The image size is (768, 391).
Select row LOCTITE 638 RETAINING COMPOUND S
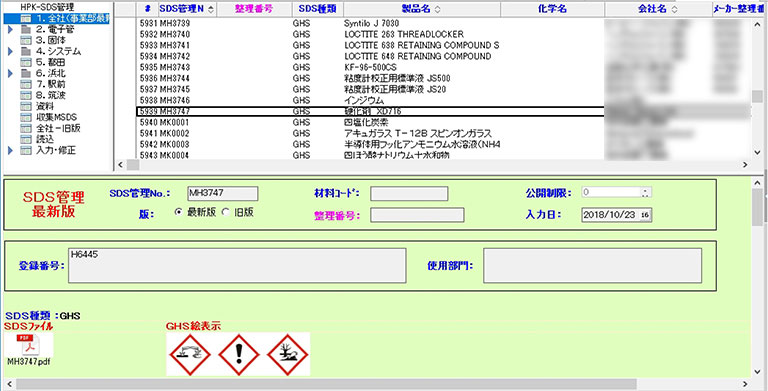tap(370, 45)
